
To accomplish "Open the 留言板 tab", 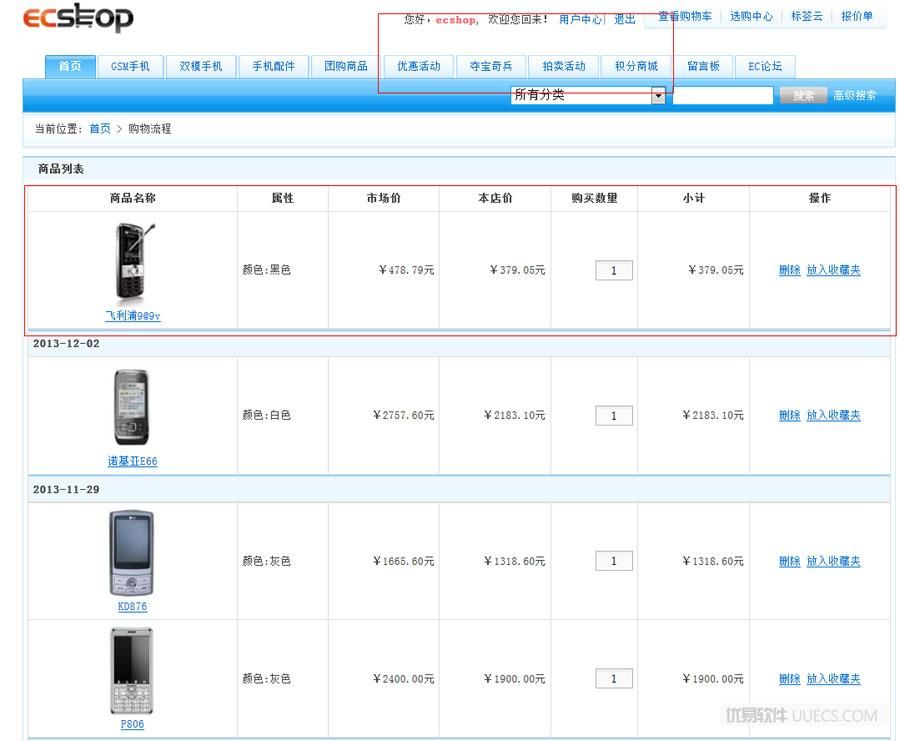I will tap(703, 67).
